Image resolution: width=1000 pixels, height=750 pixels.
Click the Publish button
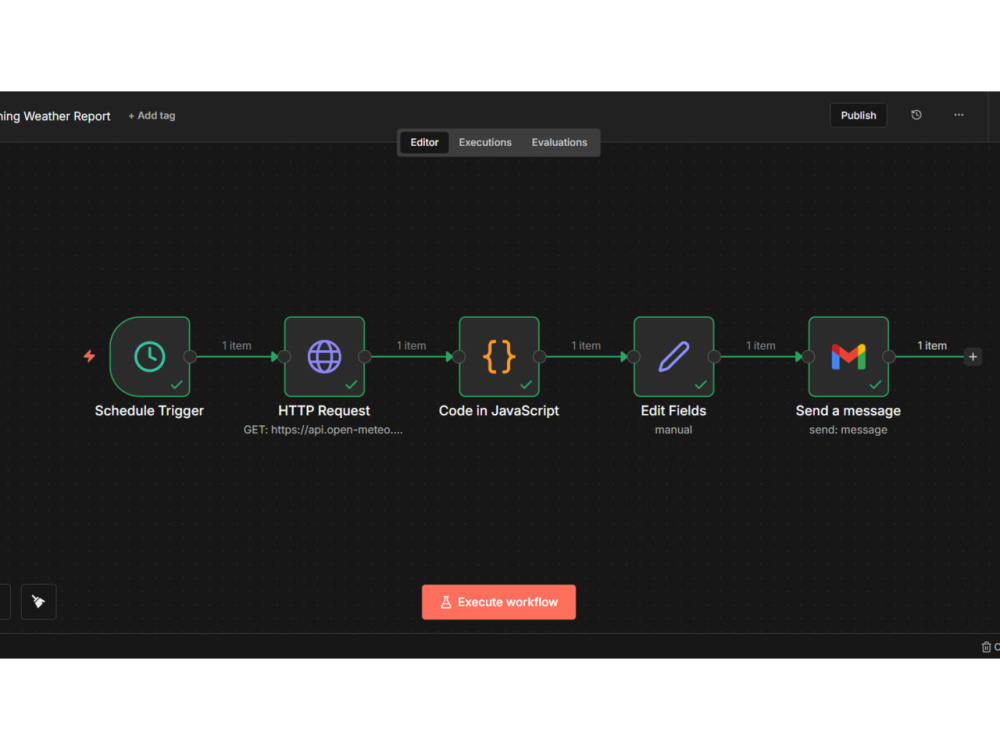point(858,115)
